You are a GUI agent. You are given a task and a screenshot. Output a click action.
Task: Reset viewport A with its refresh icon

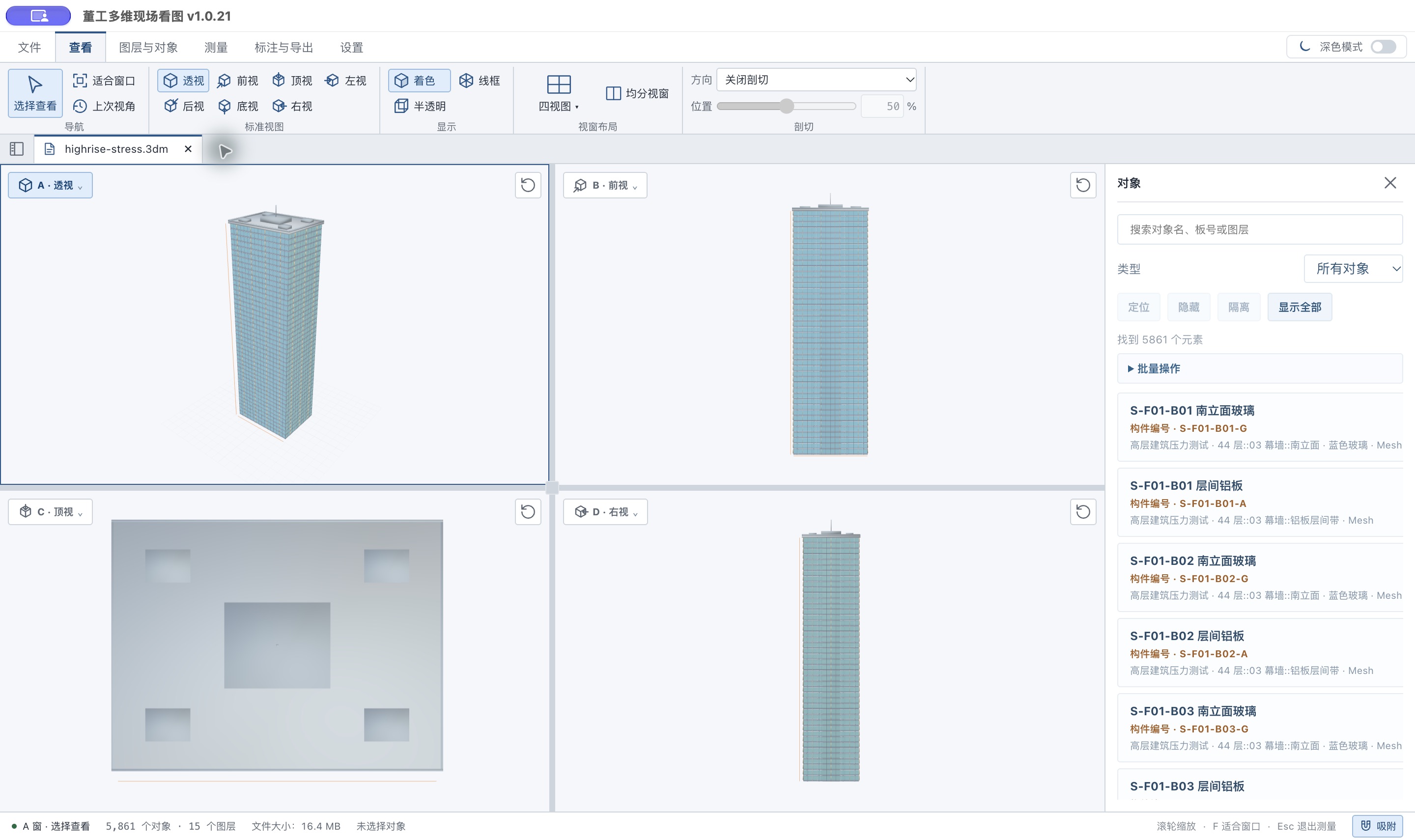coord(528,185)
